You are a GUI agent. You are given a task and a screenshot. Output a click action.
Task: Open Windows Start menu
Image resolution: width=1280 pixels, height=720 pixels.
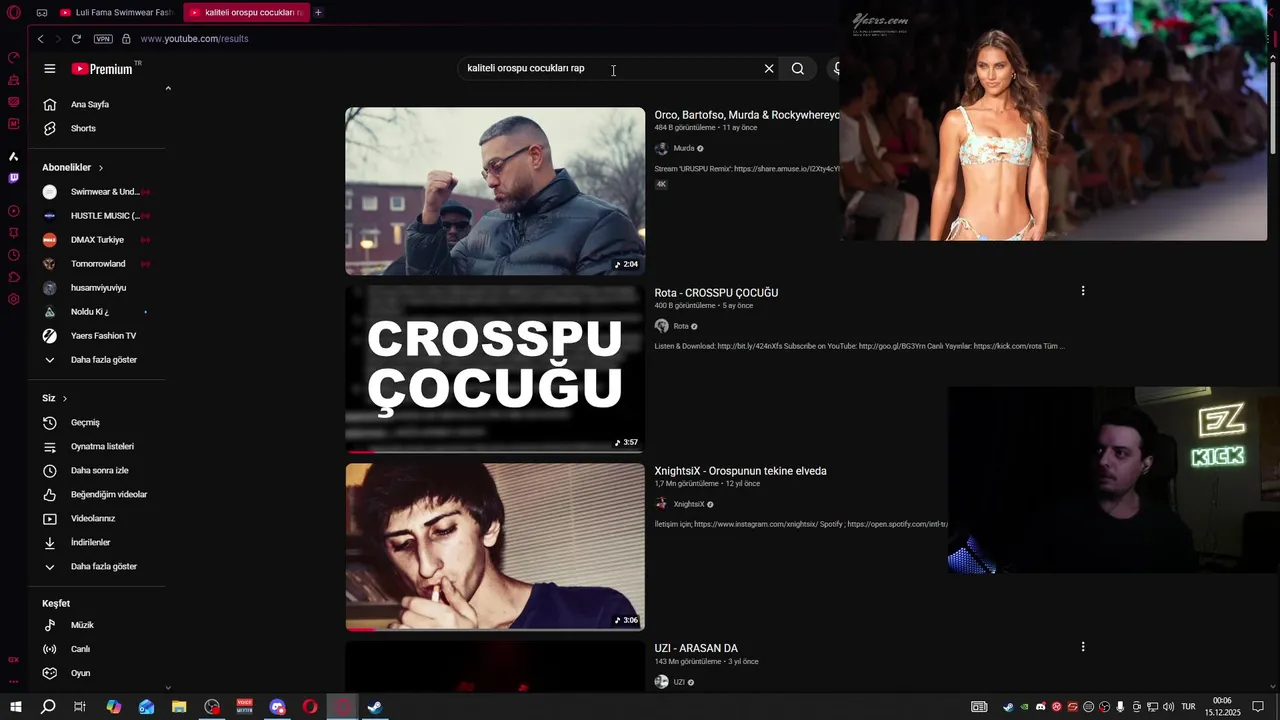click(16, 707)
